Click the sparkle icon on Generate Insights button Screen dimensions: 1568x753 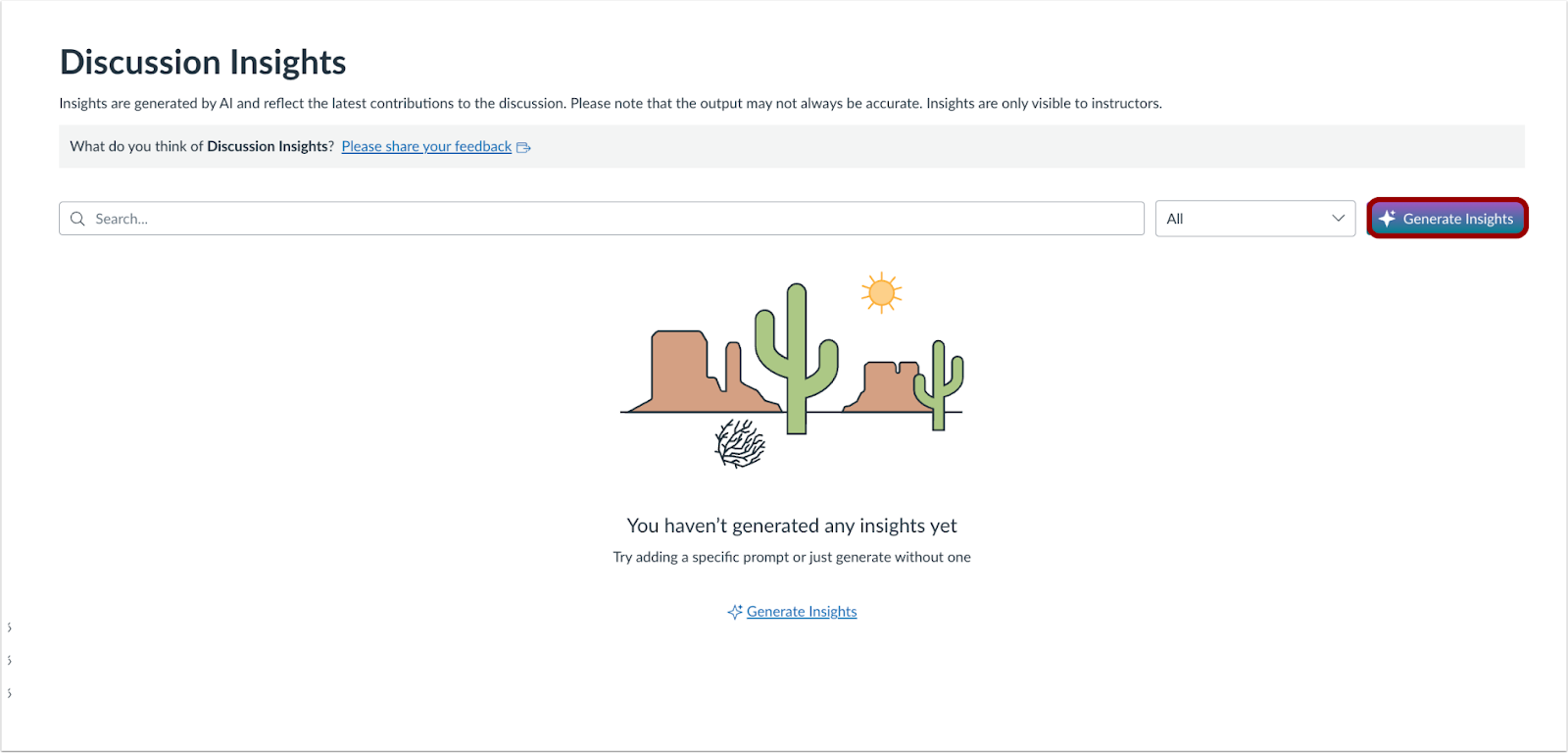coord(1387,218)
